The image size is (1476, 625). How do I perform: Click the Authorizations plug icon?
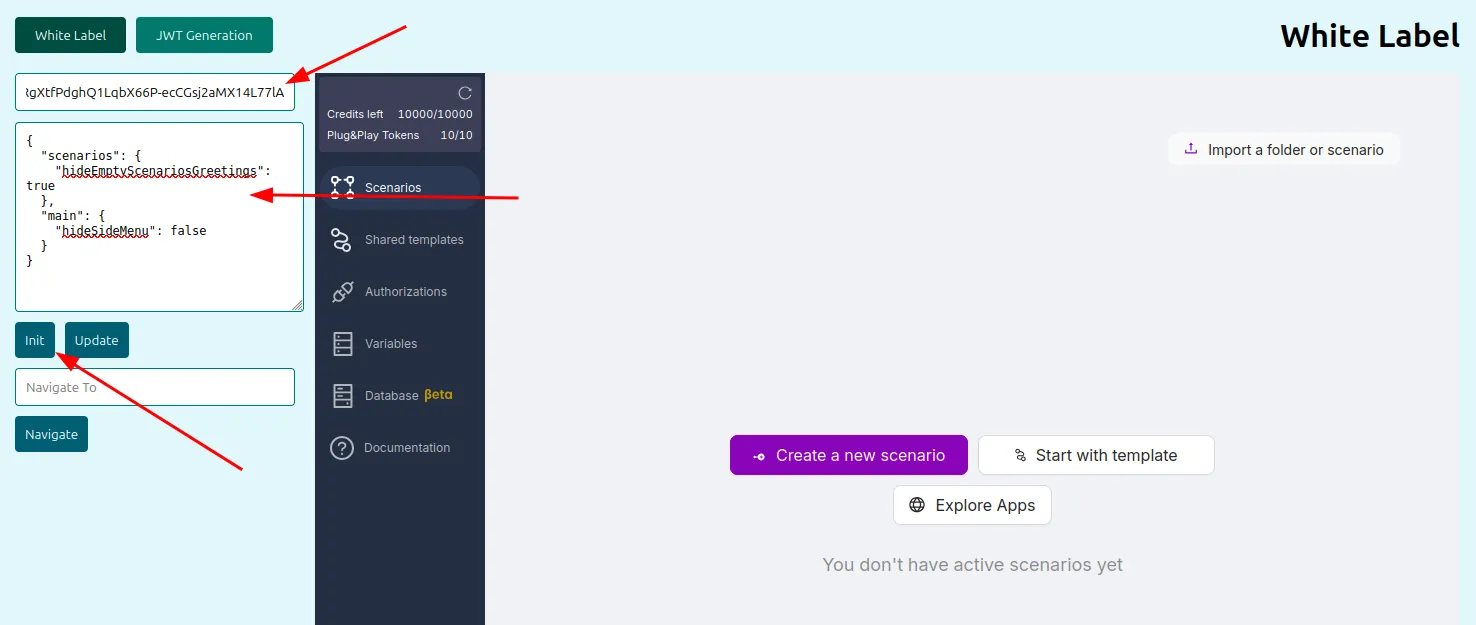pos(343,292)
